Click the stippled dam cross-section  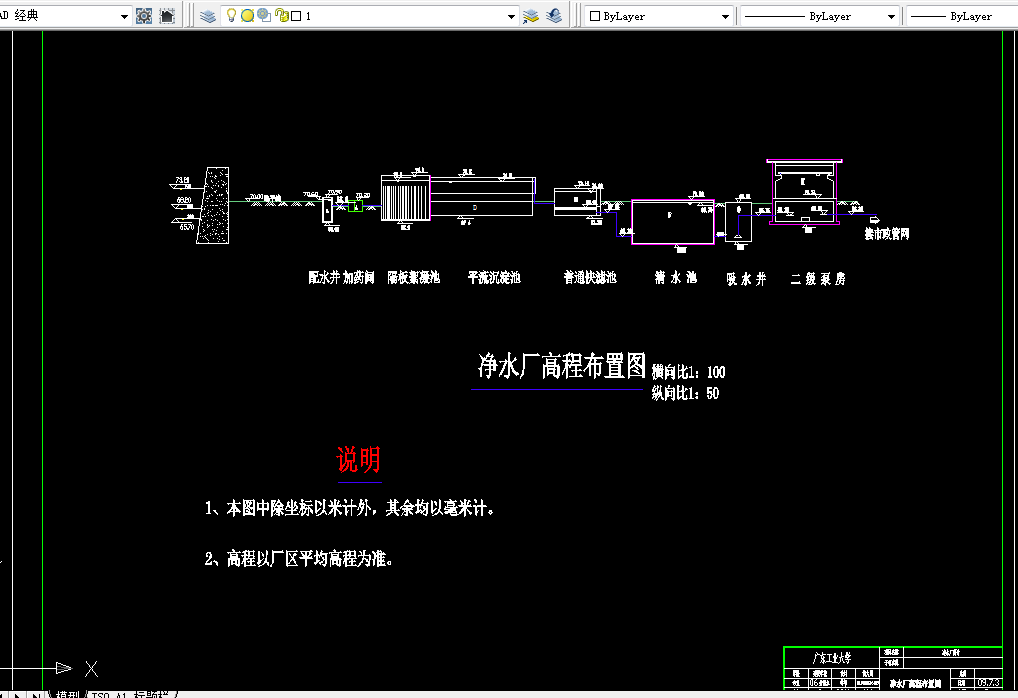[x=214, y=205]
